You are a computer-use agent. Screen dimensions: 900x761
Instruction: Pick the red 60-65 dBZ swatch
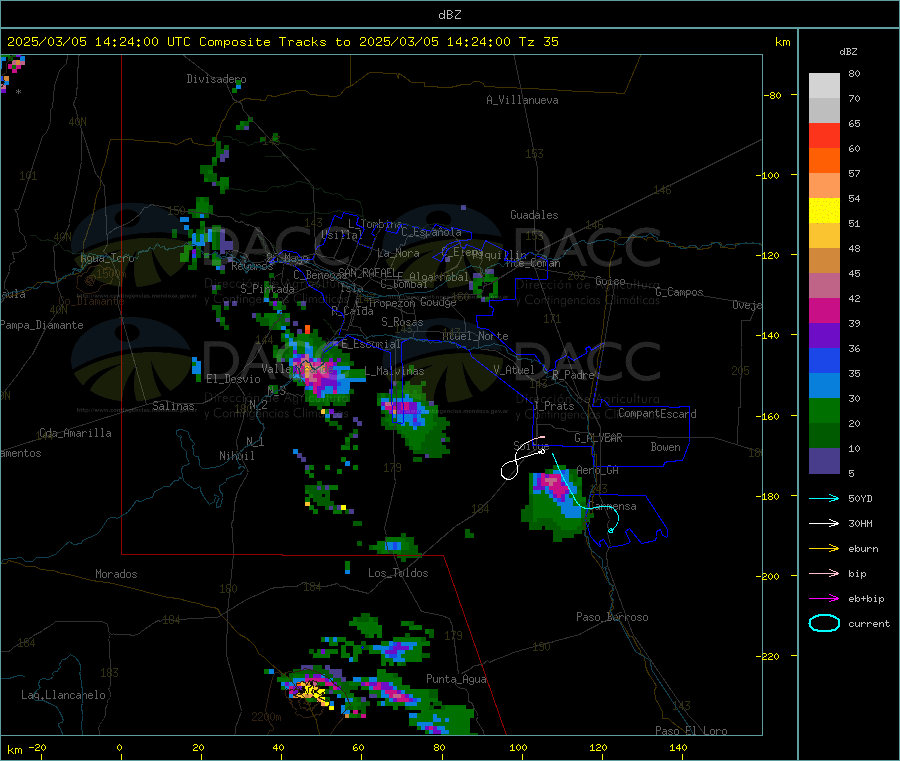coord(824,135)
